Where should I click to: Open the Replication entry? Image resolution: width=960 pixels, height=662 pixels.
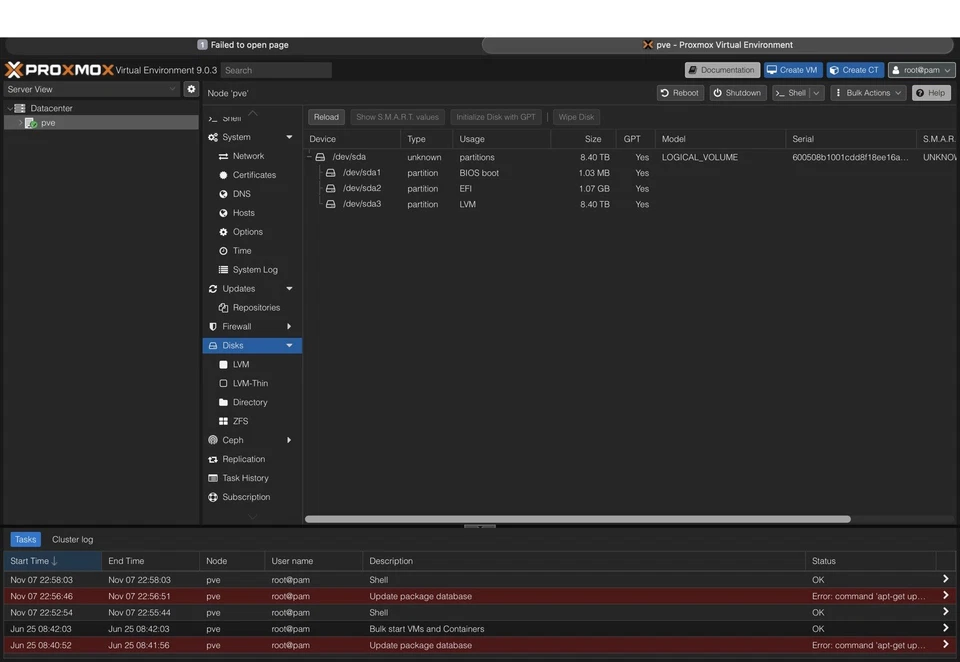[x=243, y=459]
